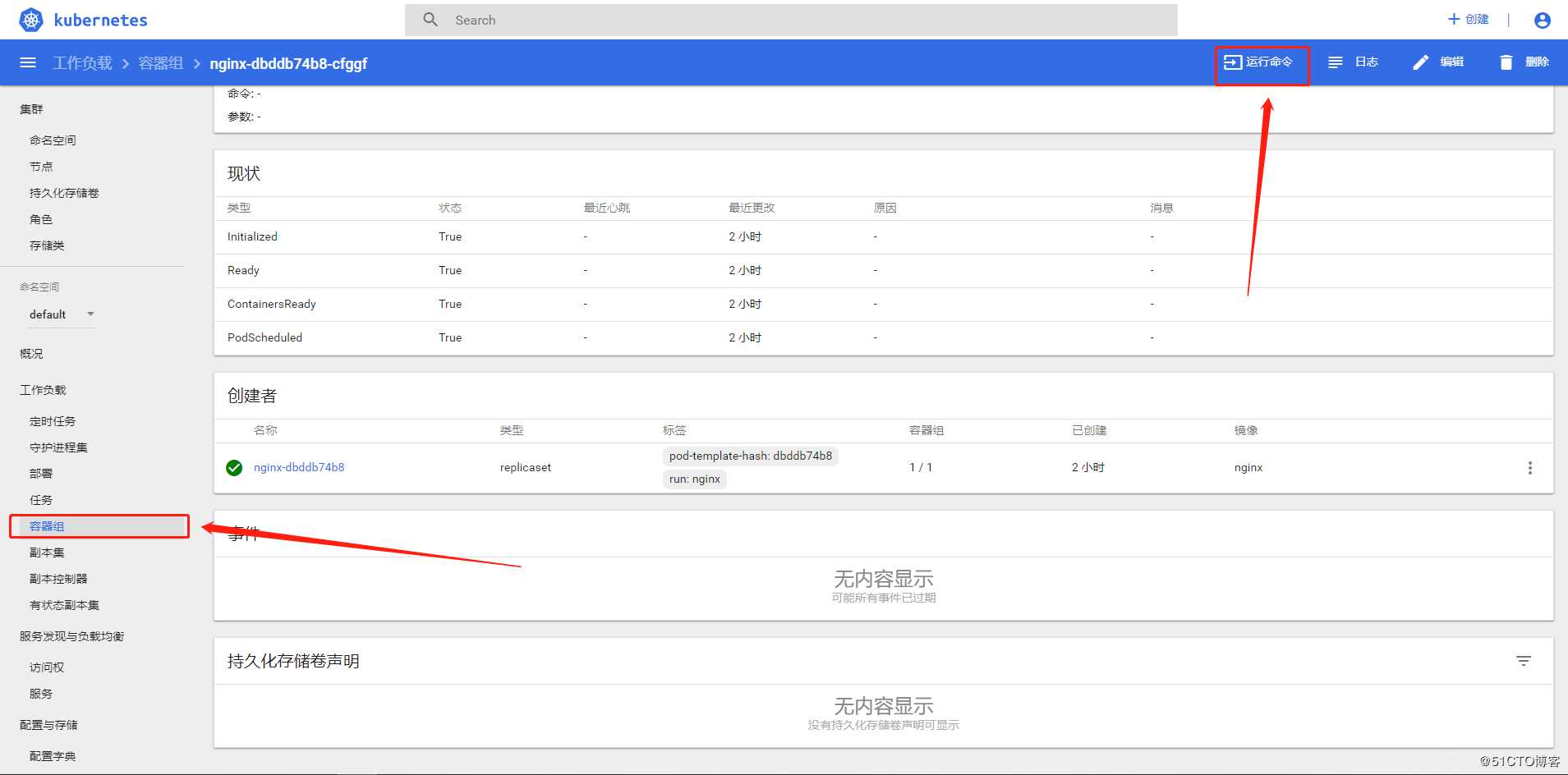Image resolution: width=1568 pixels, height=775 pixels.
Task: Open 服务 in the sidebar
Action: 41,694
